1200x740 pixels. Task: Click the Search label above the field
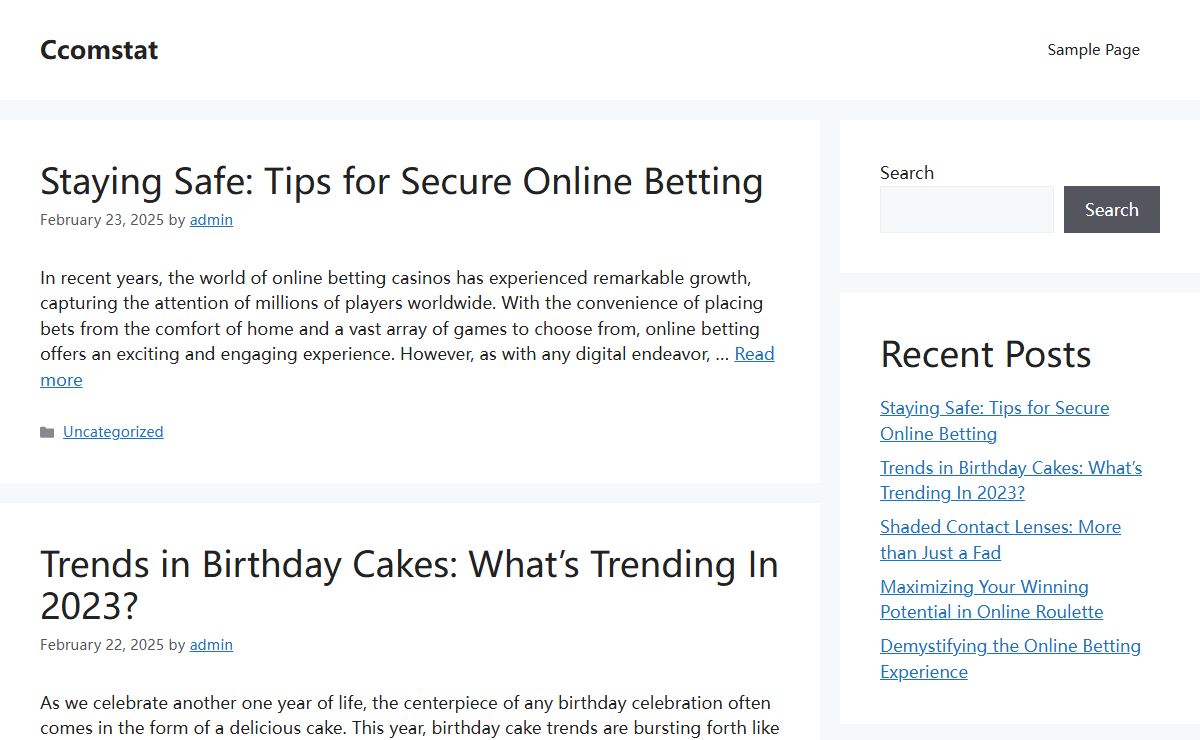tap(907, 173)
